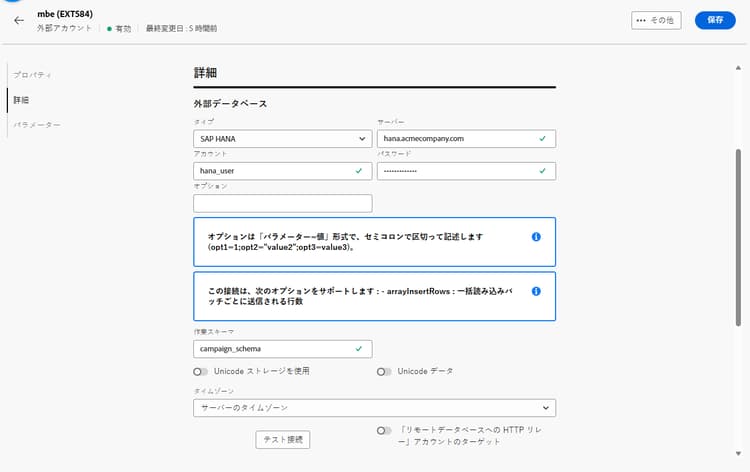Click the scrollbar up arrow
The width and height of the screenshot is (750, 472).
pos(738,68)
